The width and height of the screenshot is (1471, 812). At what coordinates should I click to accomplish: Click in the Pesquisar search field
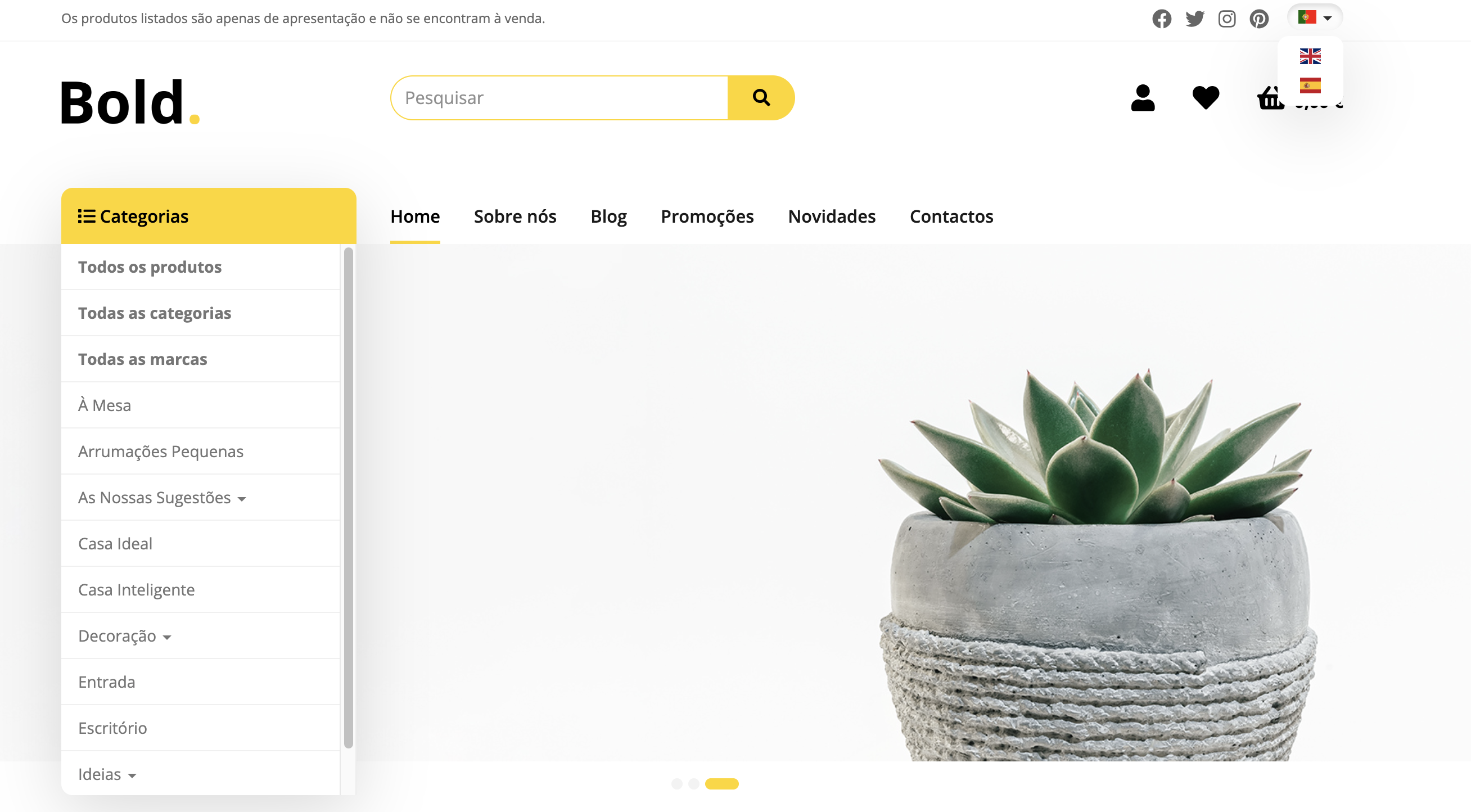(559, 98)
